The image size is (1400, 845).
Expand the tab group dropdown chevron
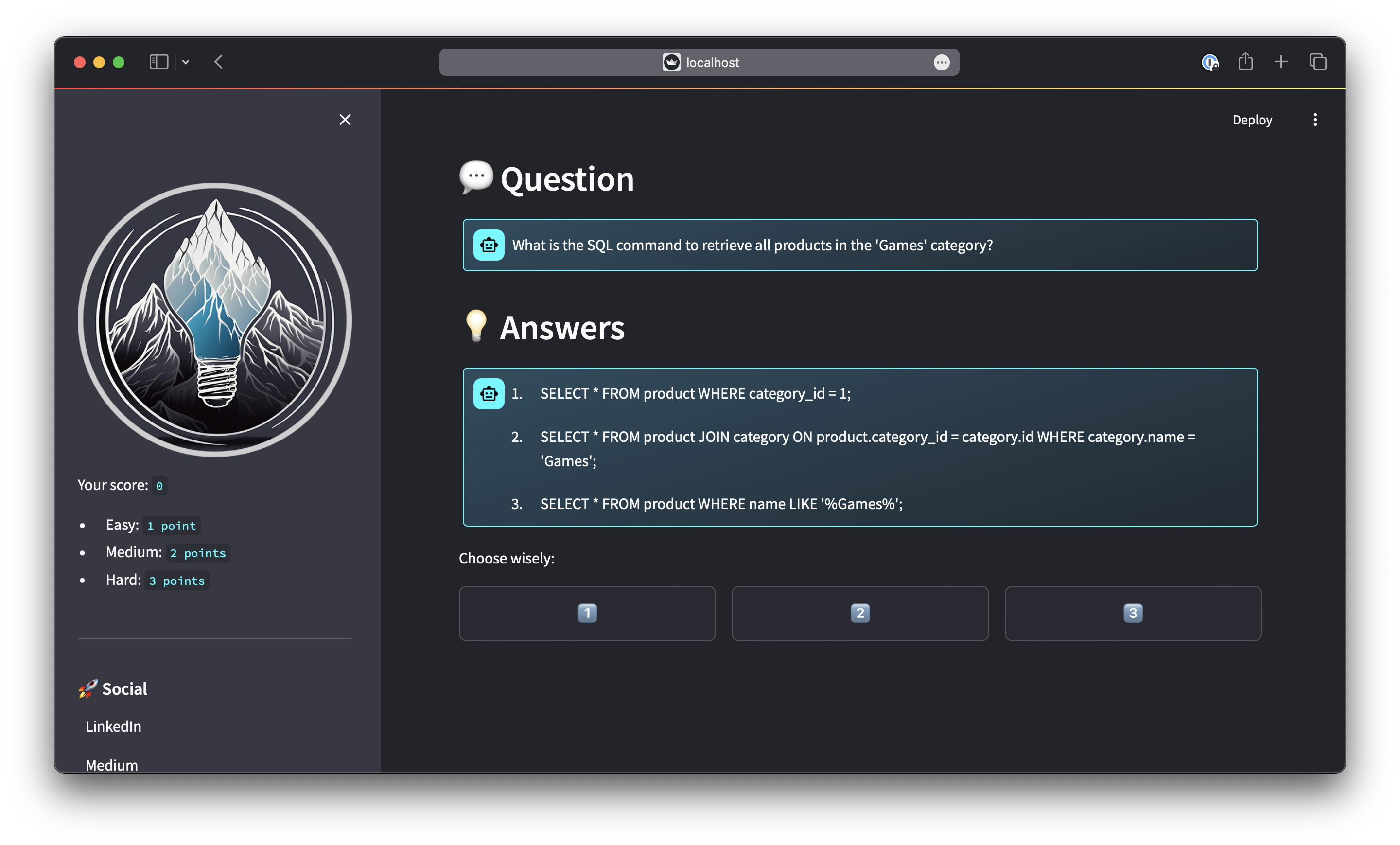[186, 62]
